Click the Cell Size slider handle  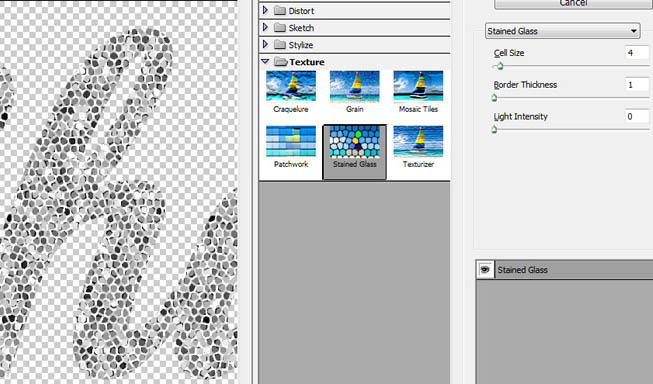500,66
